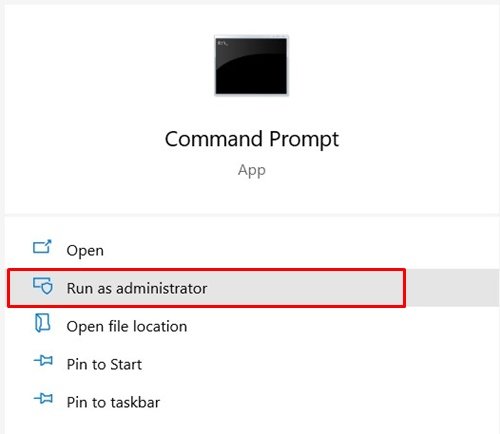500x434 pixels.
Task: Choose the Pin to Start text label
Action: 104,364
